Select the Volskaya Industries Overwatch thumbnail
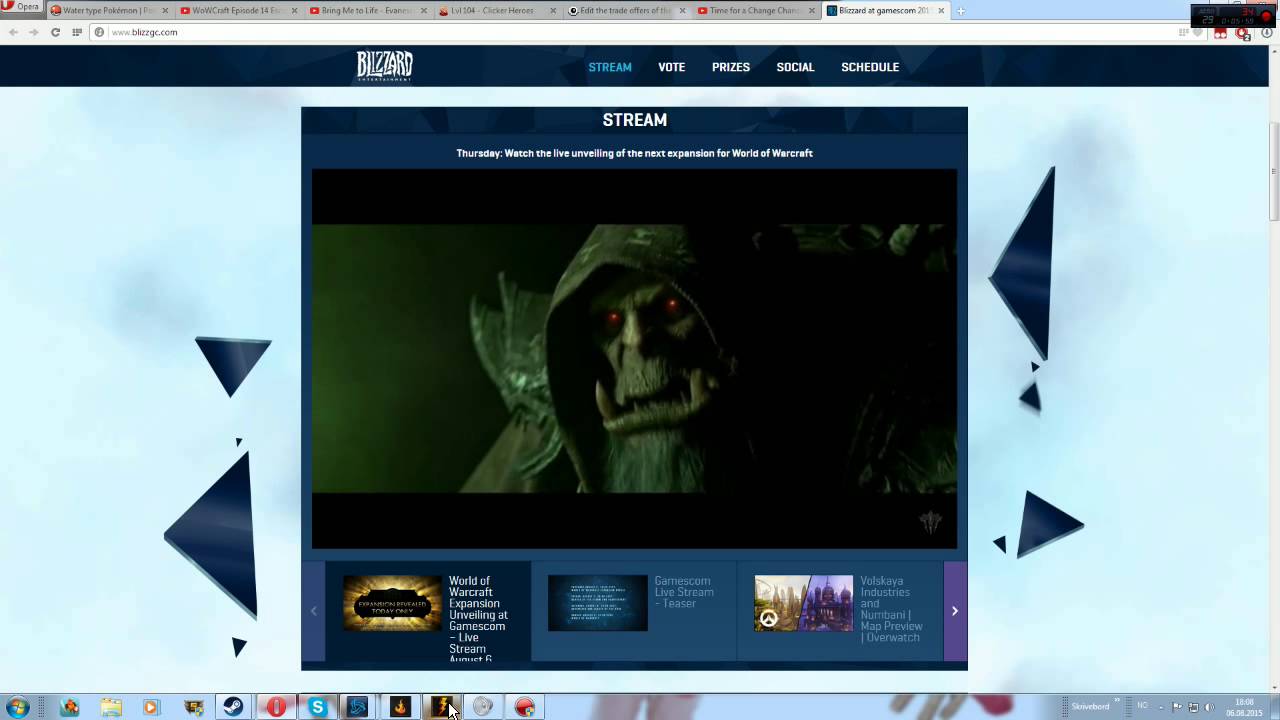The width and height of the screenshot is (1280, 720). (804, 603)
